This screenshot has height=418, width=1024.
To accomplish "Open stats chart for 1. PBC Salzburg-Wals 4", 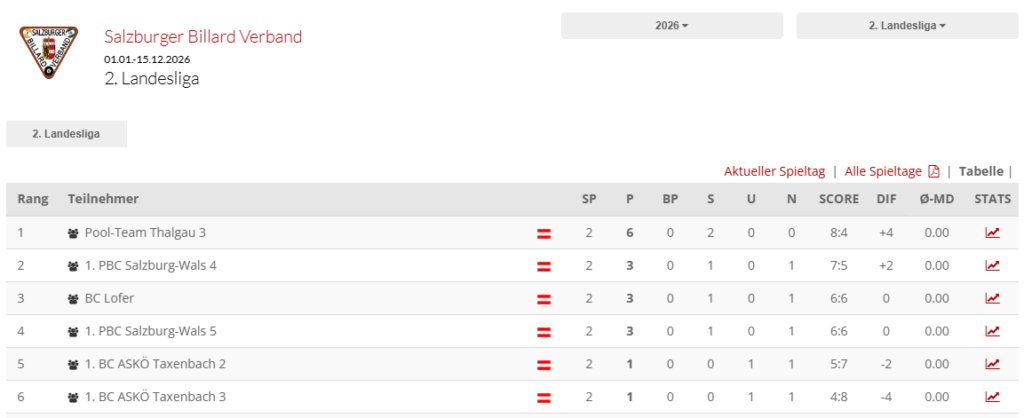I will point(992,266).
